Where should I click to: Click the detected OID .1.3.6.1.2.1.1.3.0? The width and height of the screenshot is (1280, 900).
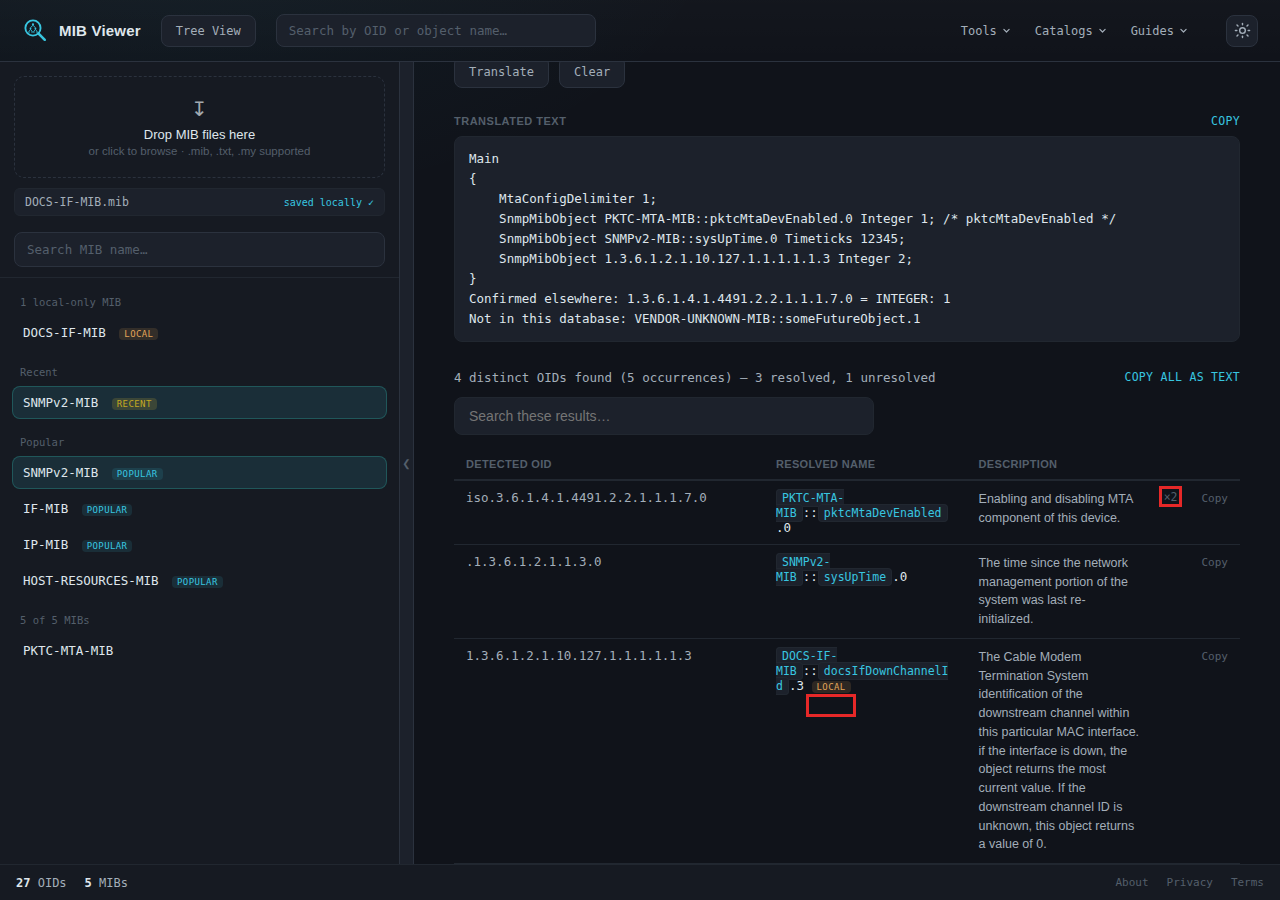pos(534,562)
